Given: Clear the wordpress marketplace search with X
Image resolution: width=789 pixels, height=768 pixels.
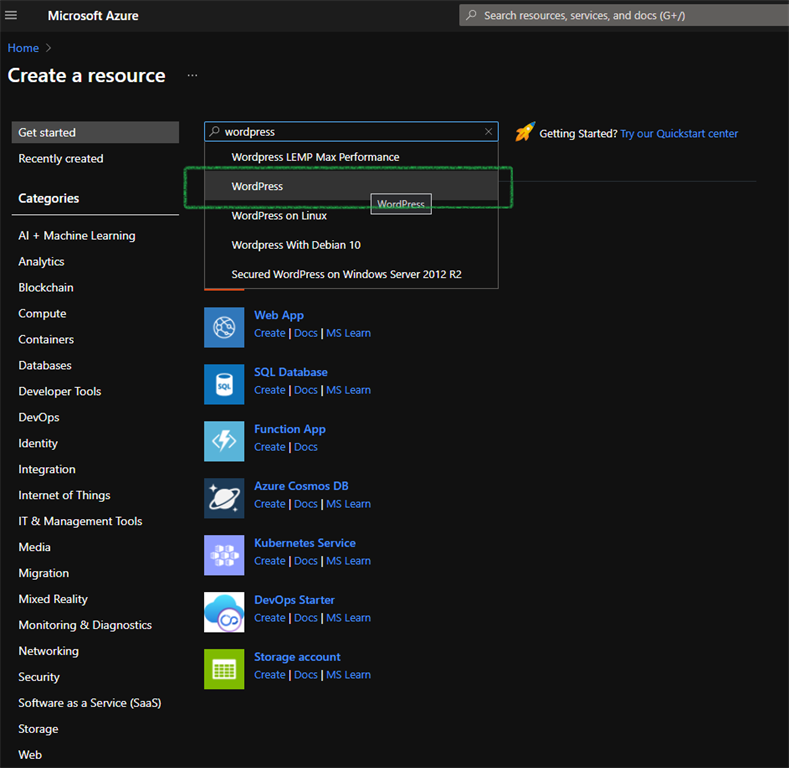Looking at the screenshot, I should (x=488, y=131).
